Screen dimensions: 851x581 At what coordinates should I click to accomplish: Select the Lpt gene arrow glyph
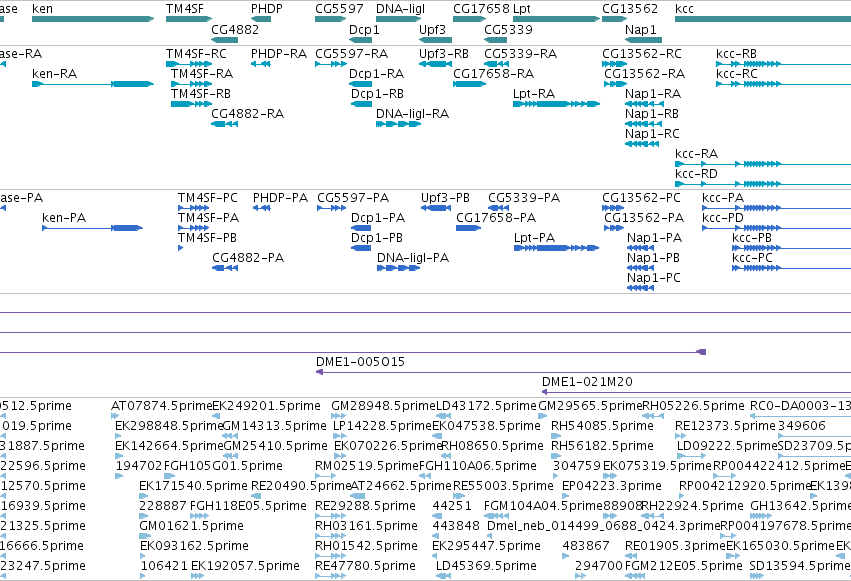click(556, 19)
